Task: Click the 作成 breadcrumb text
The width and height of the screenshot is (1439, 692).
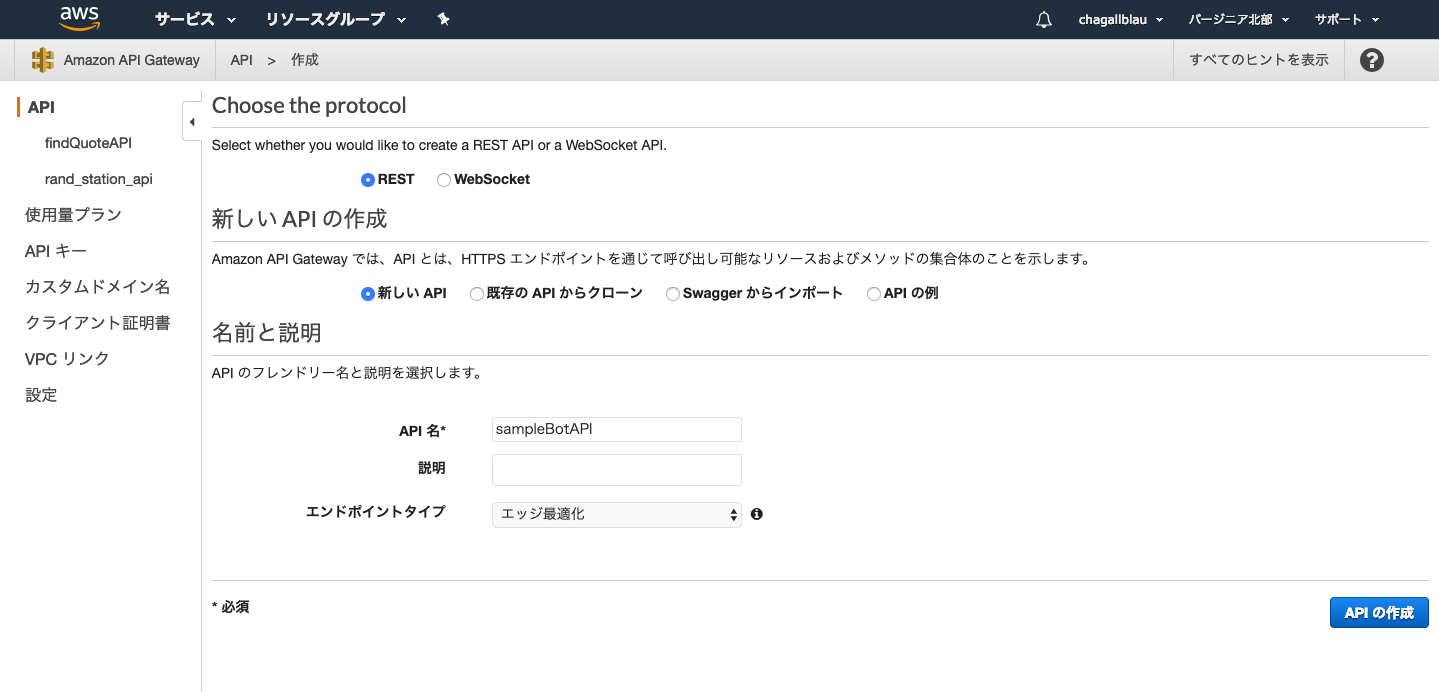Action: pyautogui.click(x=305, y=60)
